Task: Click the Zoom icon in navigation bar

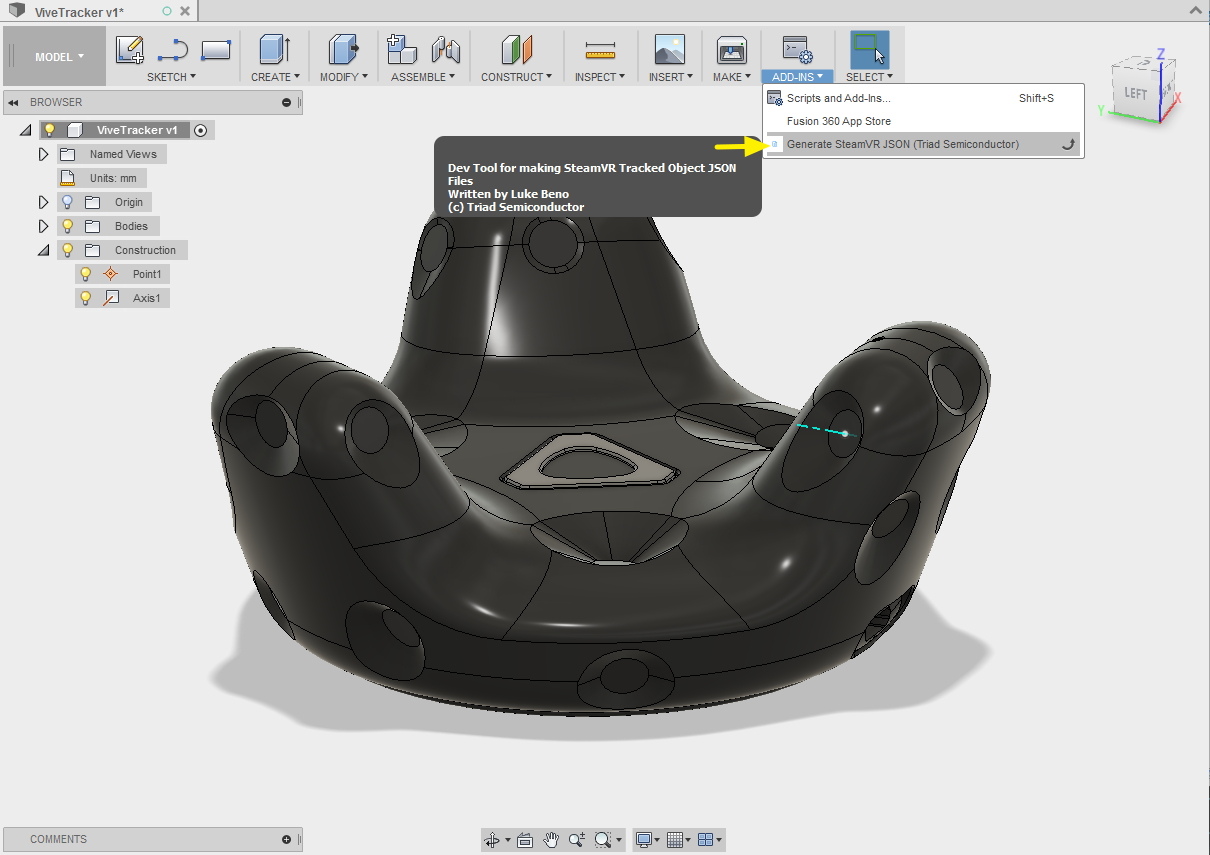Action: [x=577, y=839]
